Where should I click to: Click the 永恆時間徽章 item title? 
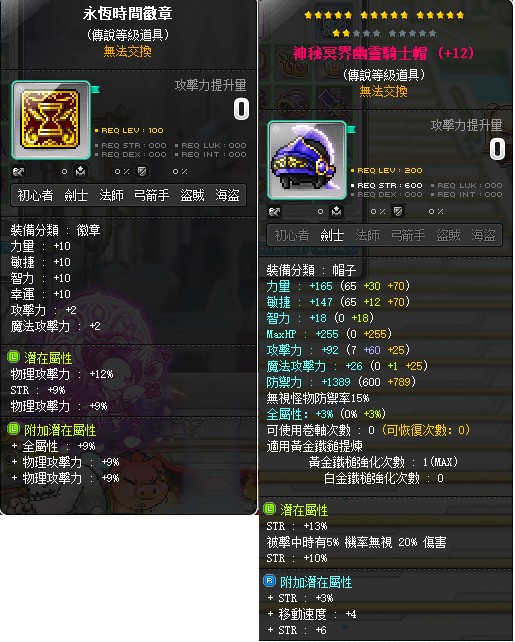point(127,14)
